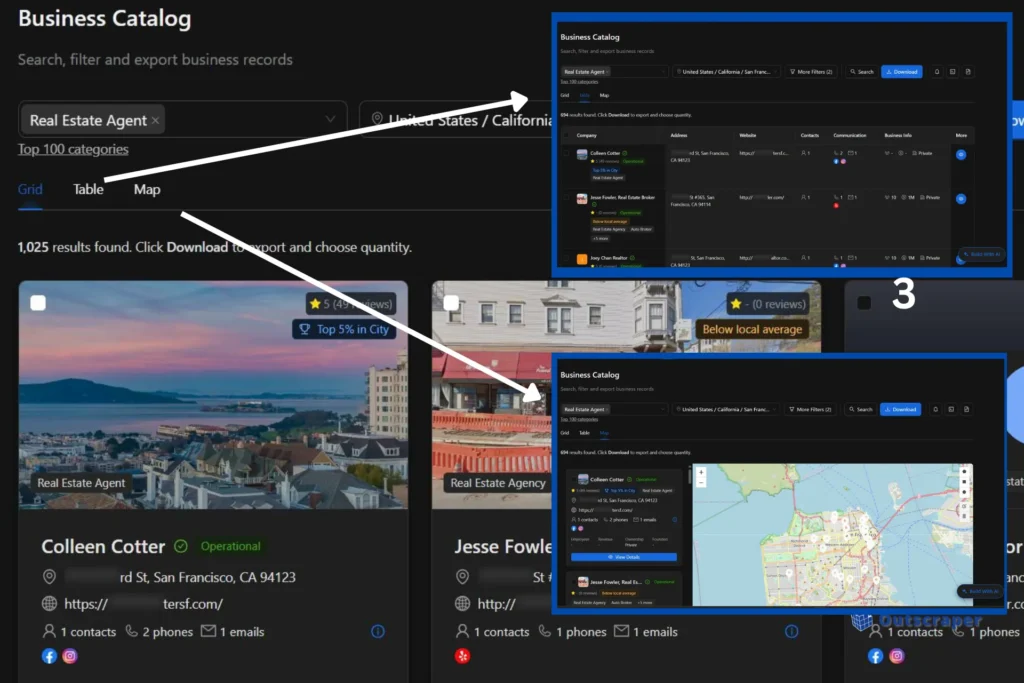
Task: Click the address rd St, San Francisco, CA 94123
Action: (x=208, y=577)
